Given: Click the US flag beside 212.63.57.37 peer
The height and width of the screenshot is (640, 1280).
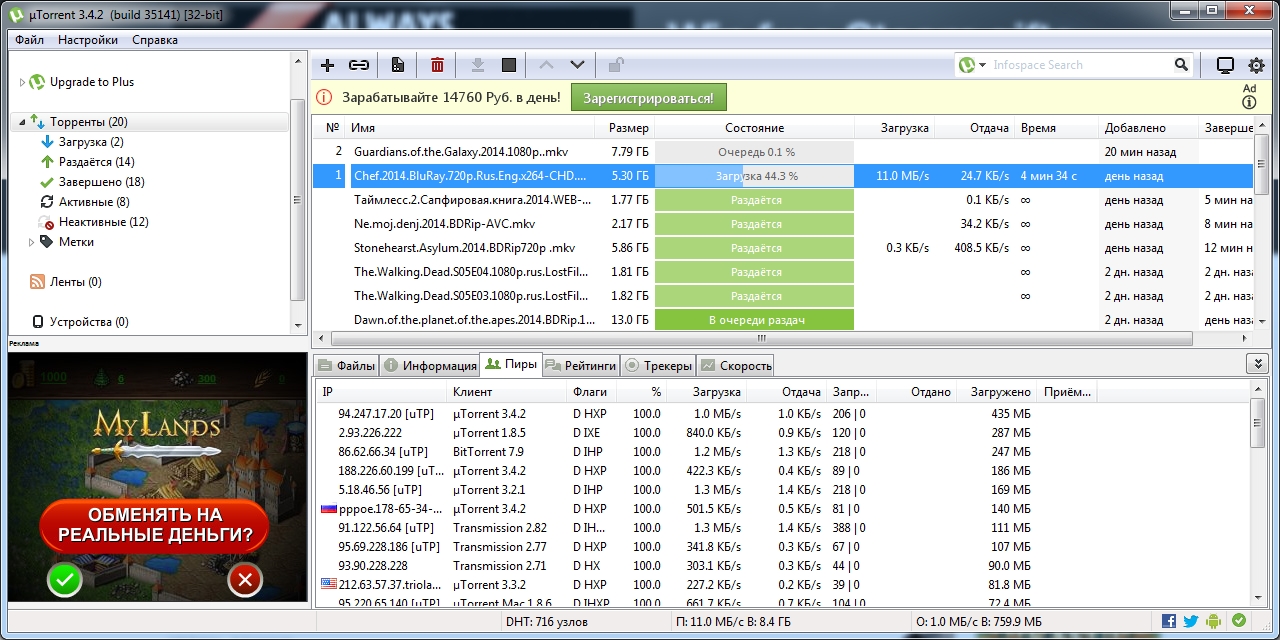Looking at the screenshot, I should tap(328, 584).
